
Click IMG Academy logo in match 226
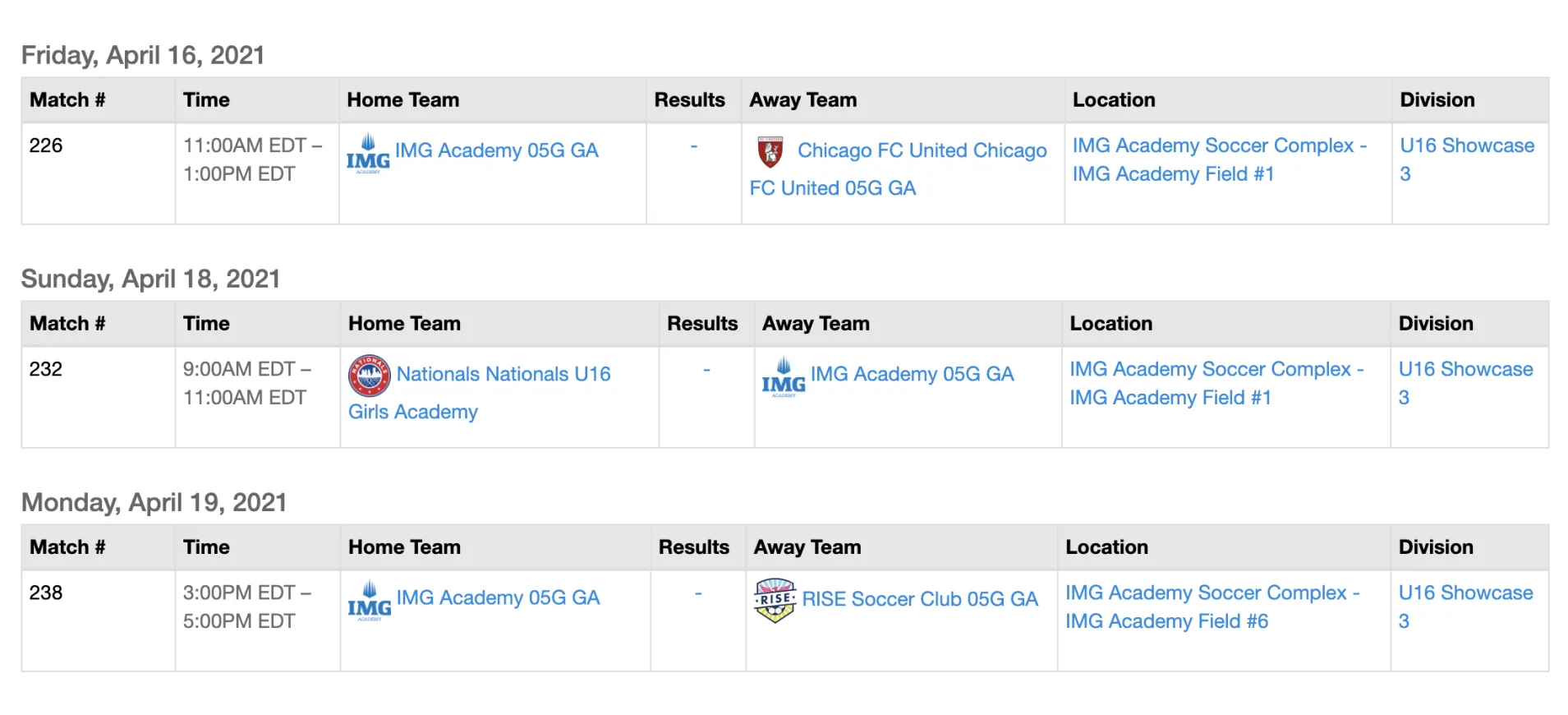tap(368, 154)
